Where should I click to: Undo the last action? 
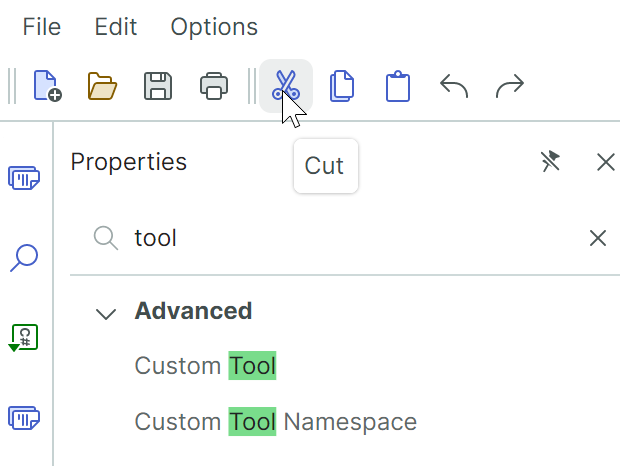point(454,86)
